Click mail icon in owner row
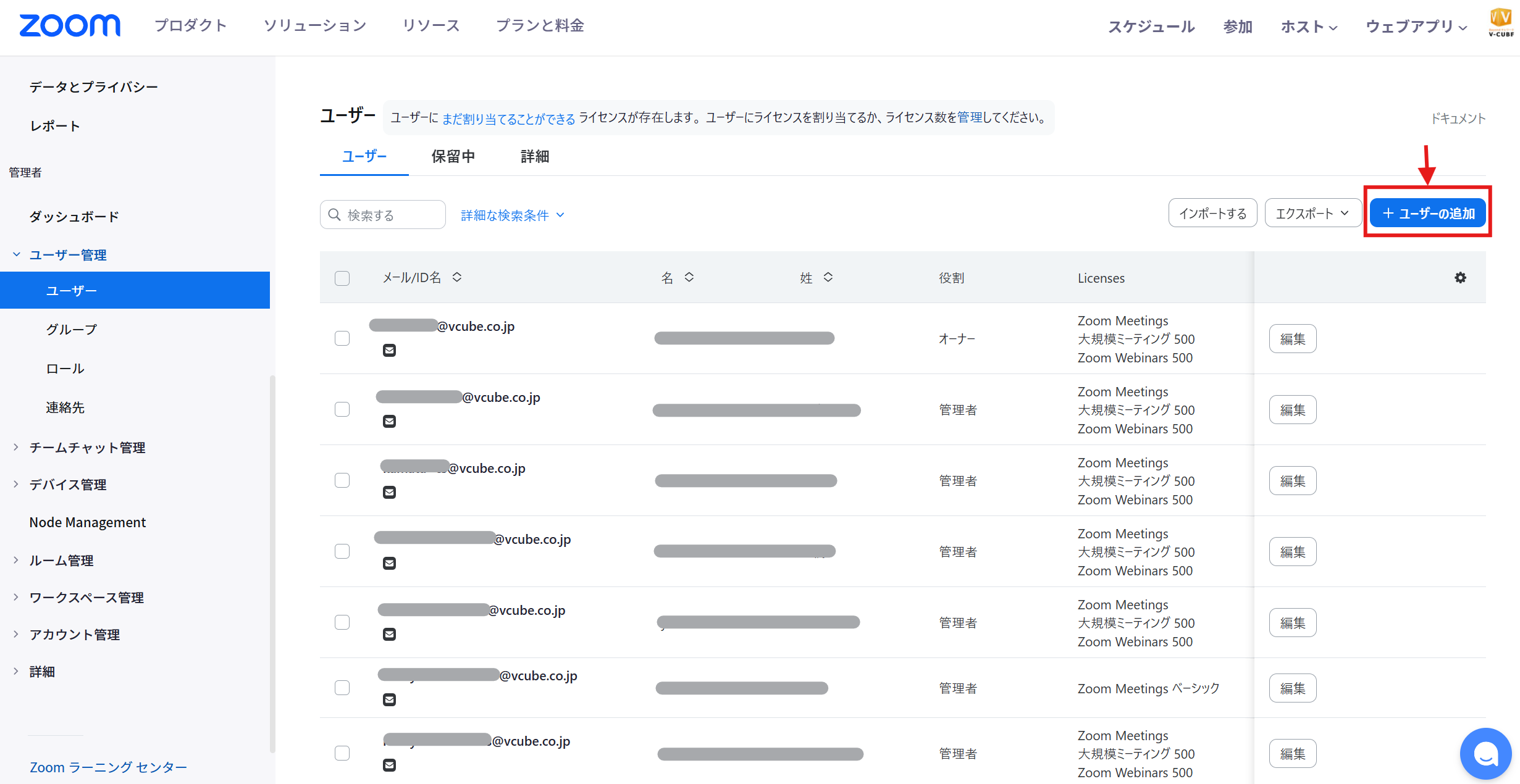This screenshot has width=1520, height=784. point(389,351)
